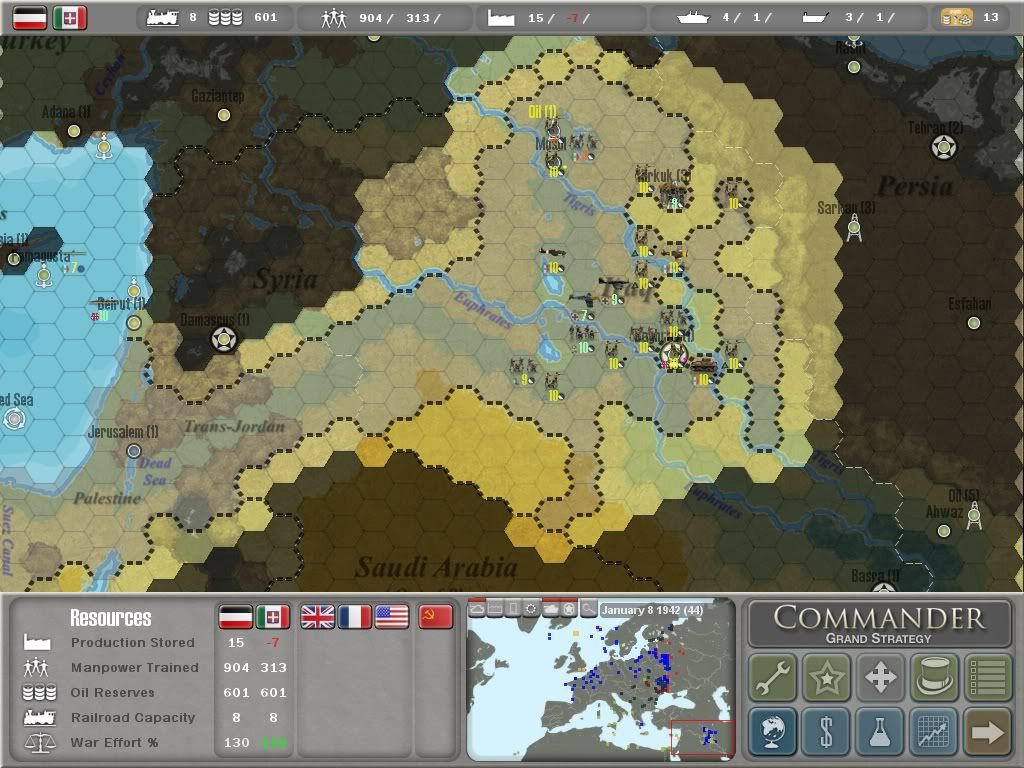Select the Esfahan city marker
Screen dimensions: 1024x768
974,323
